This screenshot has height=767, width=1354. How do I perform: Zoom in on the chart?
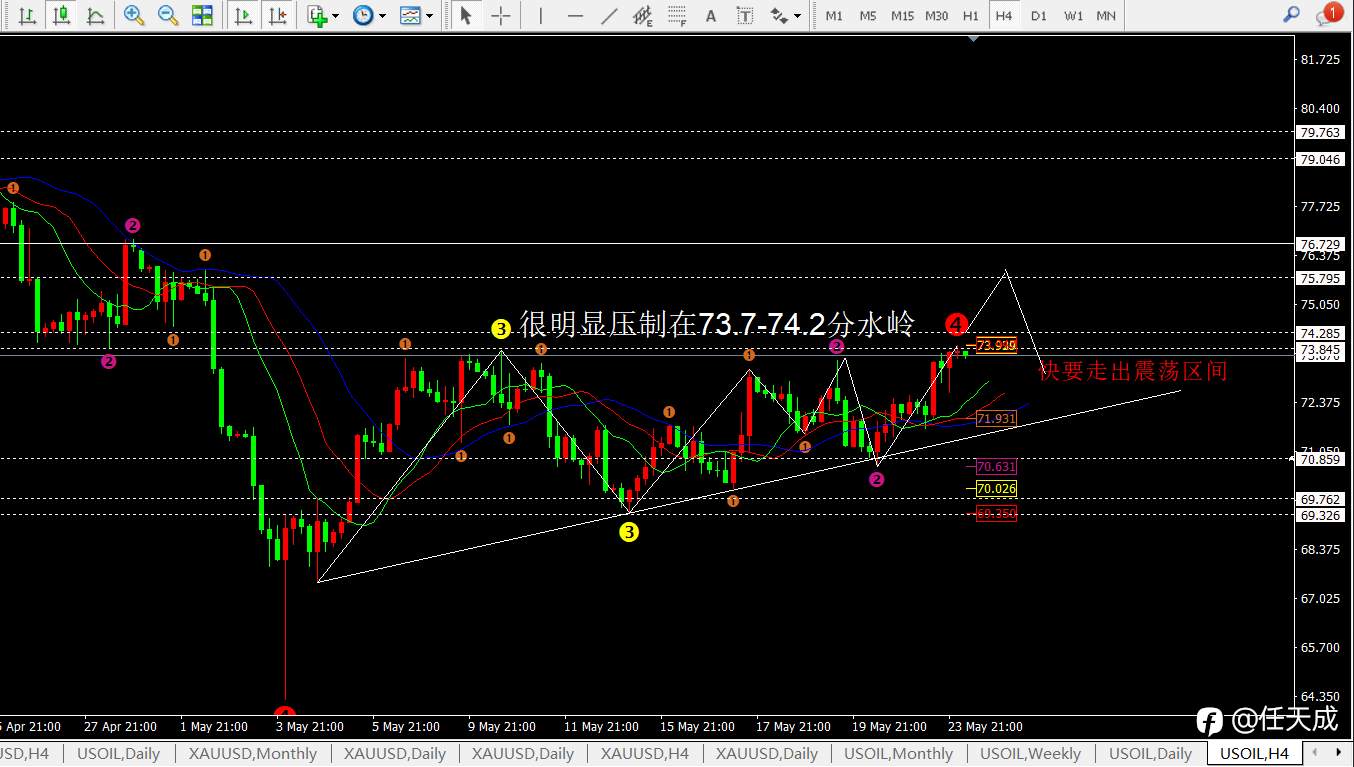click(134, 15)
